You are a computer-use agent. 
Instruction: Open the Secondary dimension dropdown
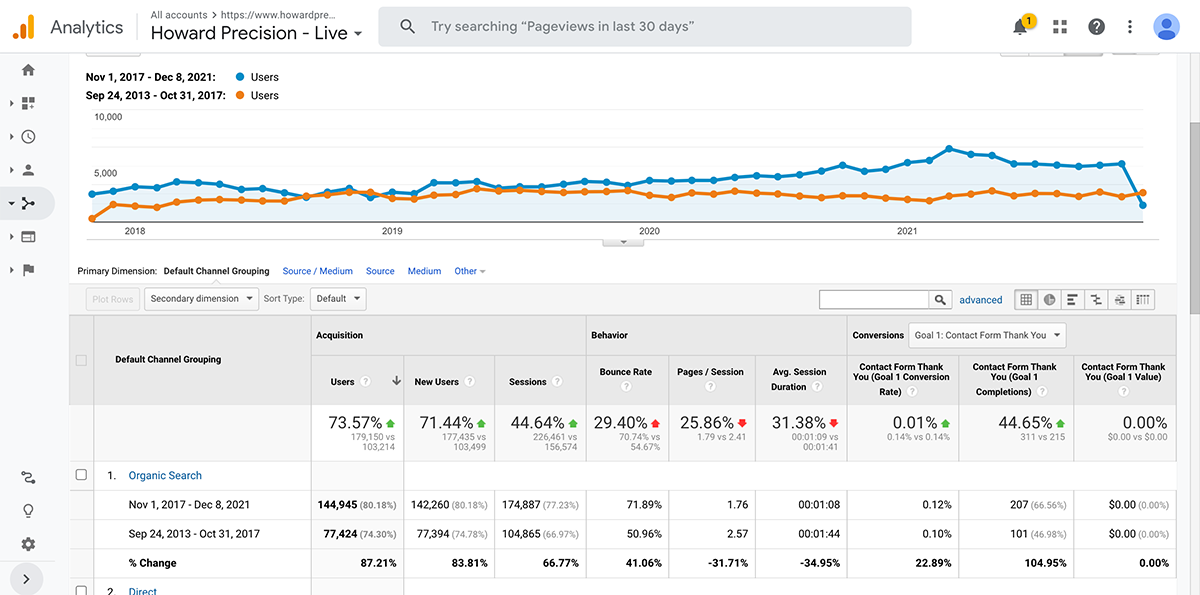[x=201, y=298]
